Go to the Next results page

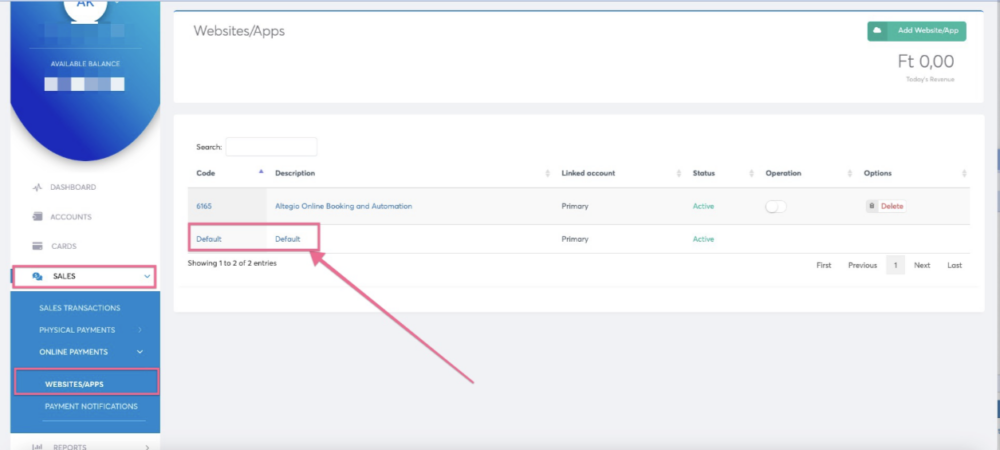point(921,265)
